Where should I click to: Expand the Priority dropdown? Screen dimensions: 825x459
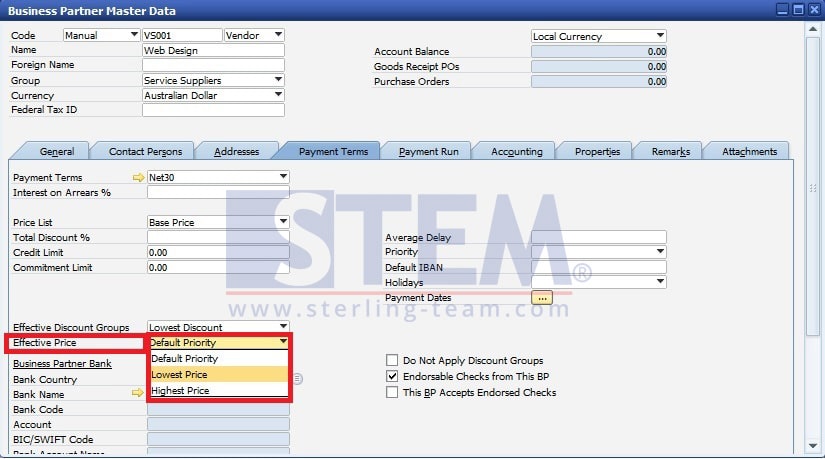(x=660, y=252)
